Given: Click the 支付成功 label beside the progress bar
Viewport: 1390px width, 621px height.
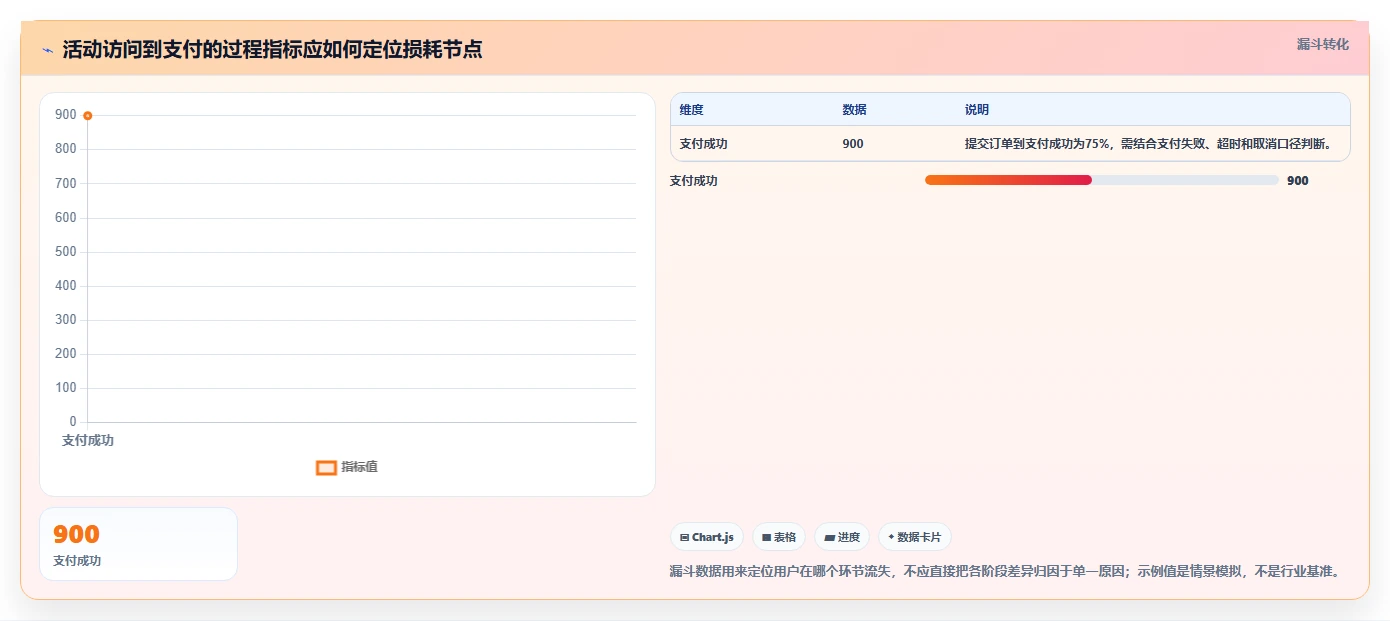Looking at the screenshot, I should click(693, 181).
